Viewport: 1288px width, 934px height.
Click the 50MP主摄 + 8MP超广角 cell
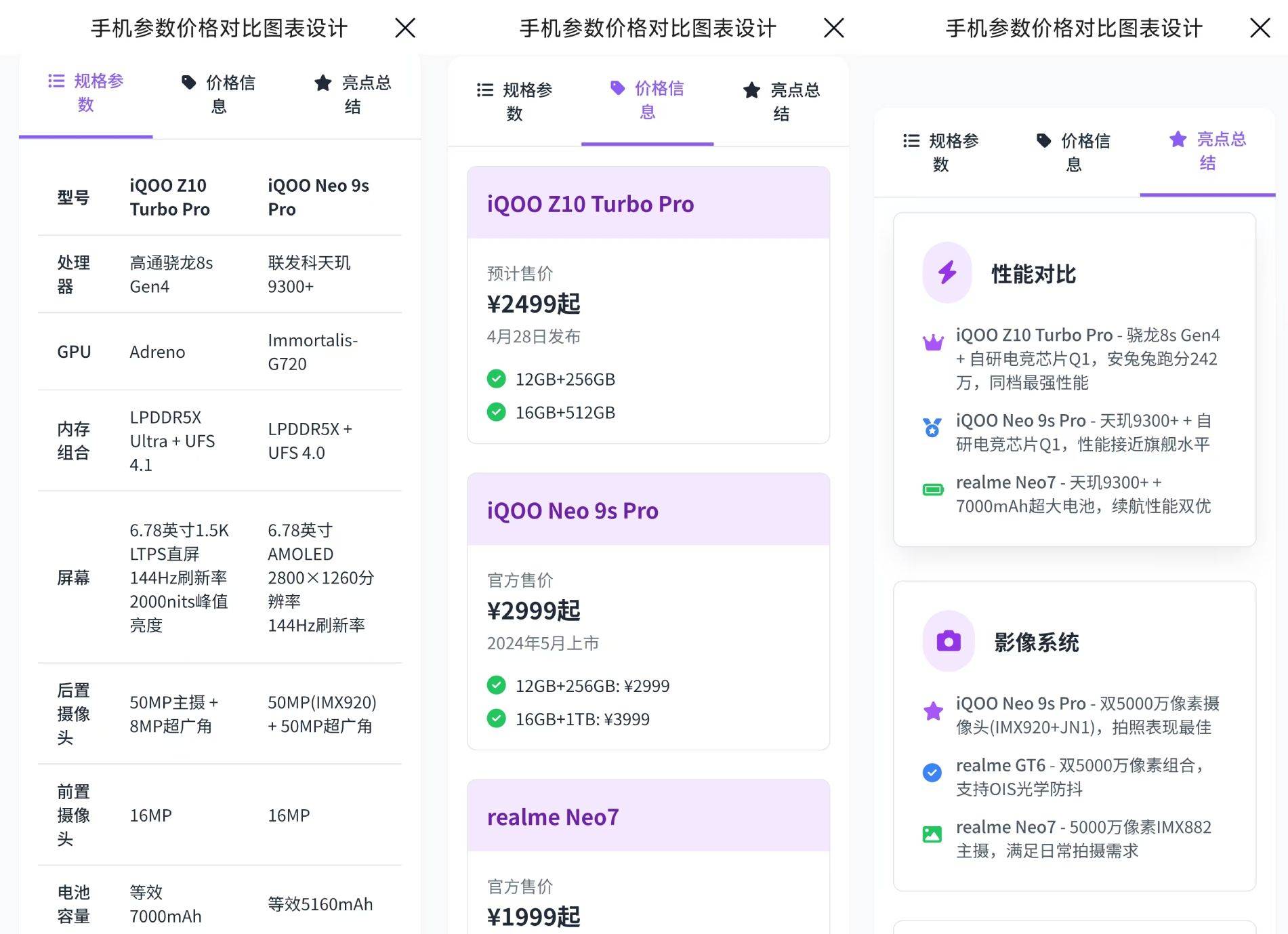pyautogui.click(x=174, y=714)
